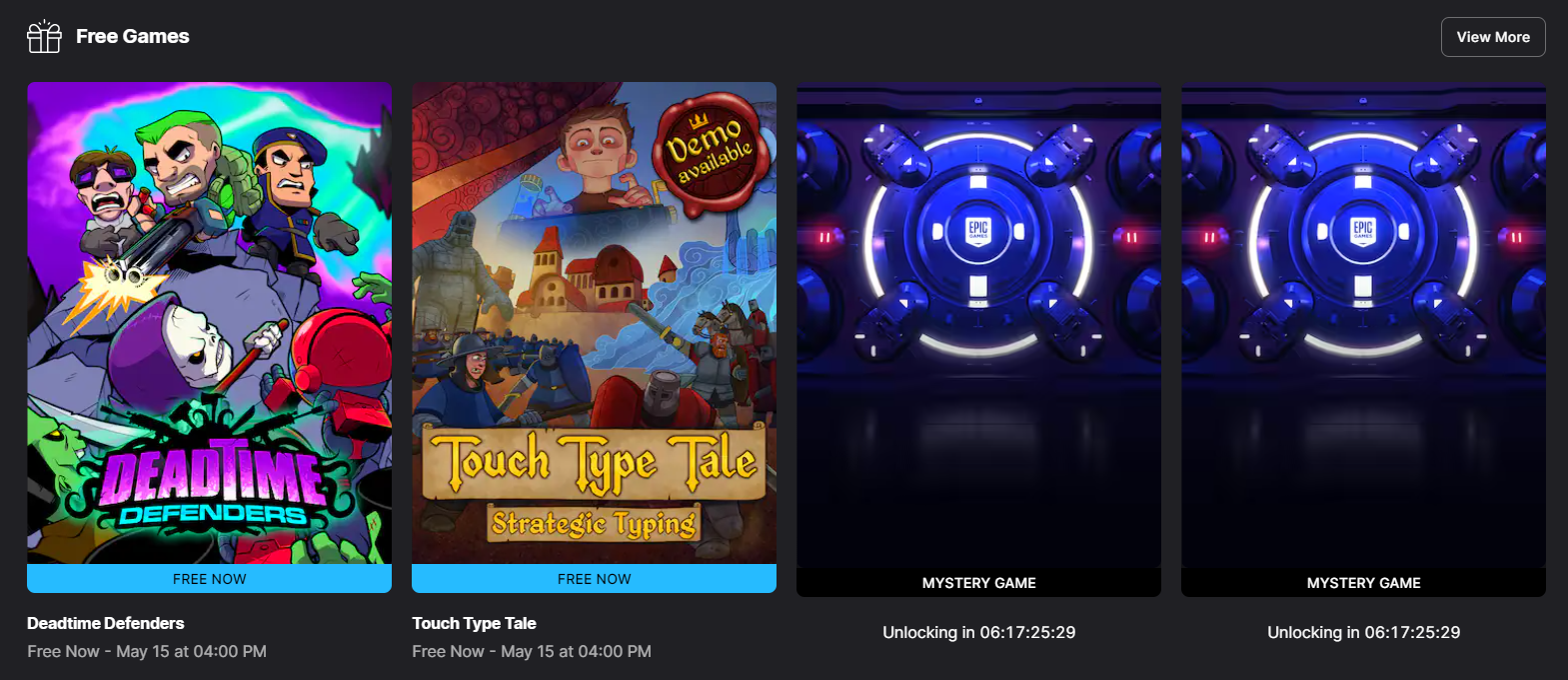Open the Touch Type Tale title link
1568x680 pixels.
(x=474, y=623)
